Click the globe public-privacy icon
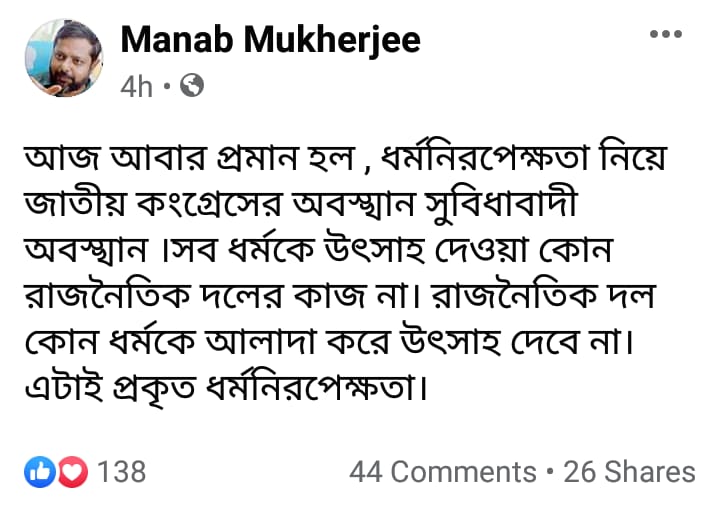 tap(193, 86)
